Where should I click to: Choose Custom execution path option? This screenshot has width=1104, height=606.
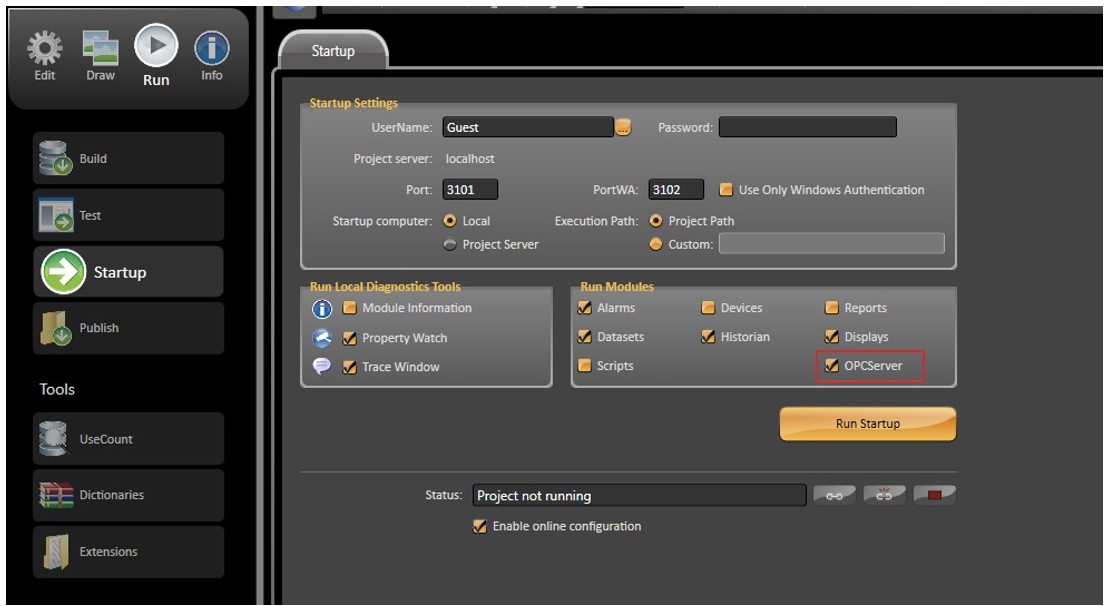(x=656, y=245)
